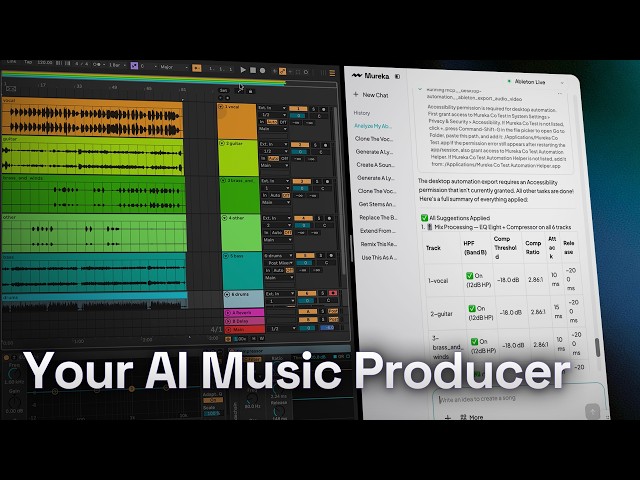Open the Use This As A... history item

click(379, 258)
